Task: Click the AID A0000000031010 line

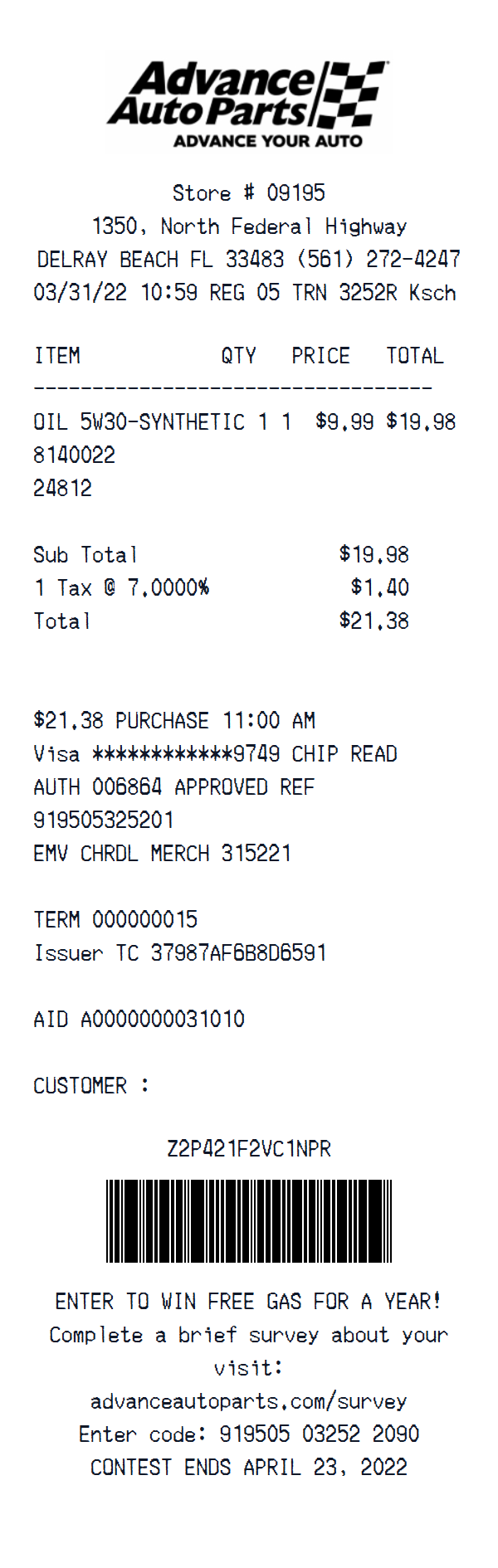Action: click(139, 1020)
